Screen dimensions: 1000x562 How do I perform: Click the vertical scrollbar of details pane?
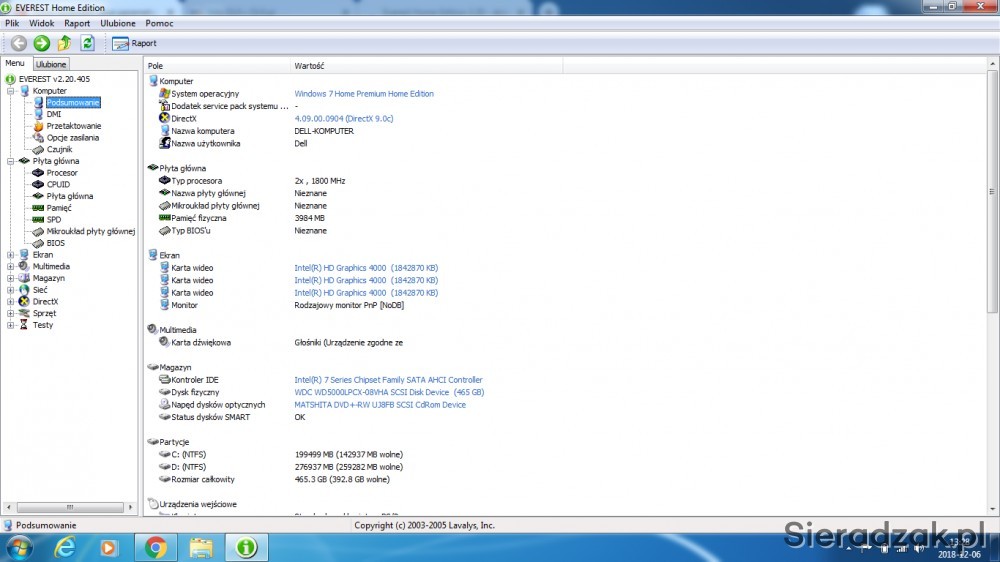pyautogui.click(x=992, y=191)
